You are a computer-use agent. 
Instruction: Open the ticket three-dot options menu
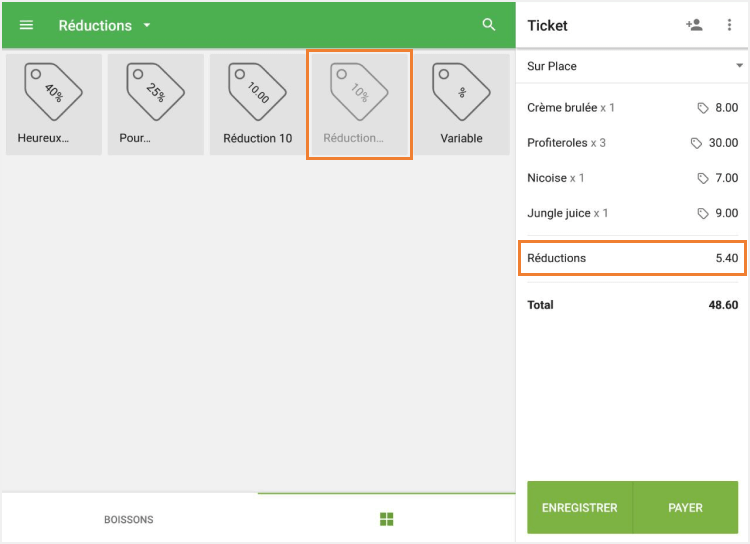(729, 25)
